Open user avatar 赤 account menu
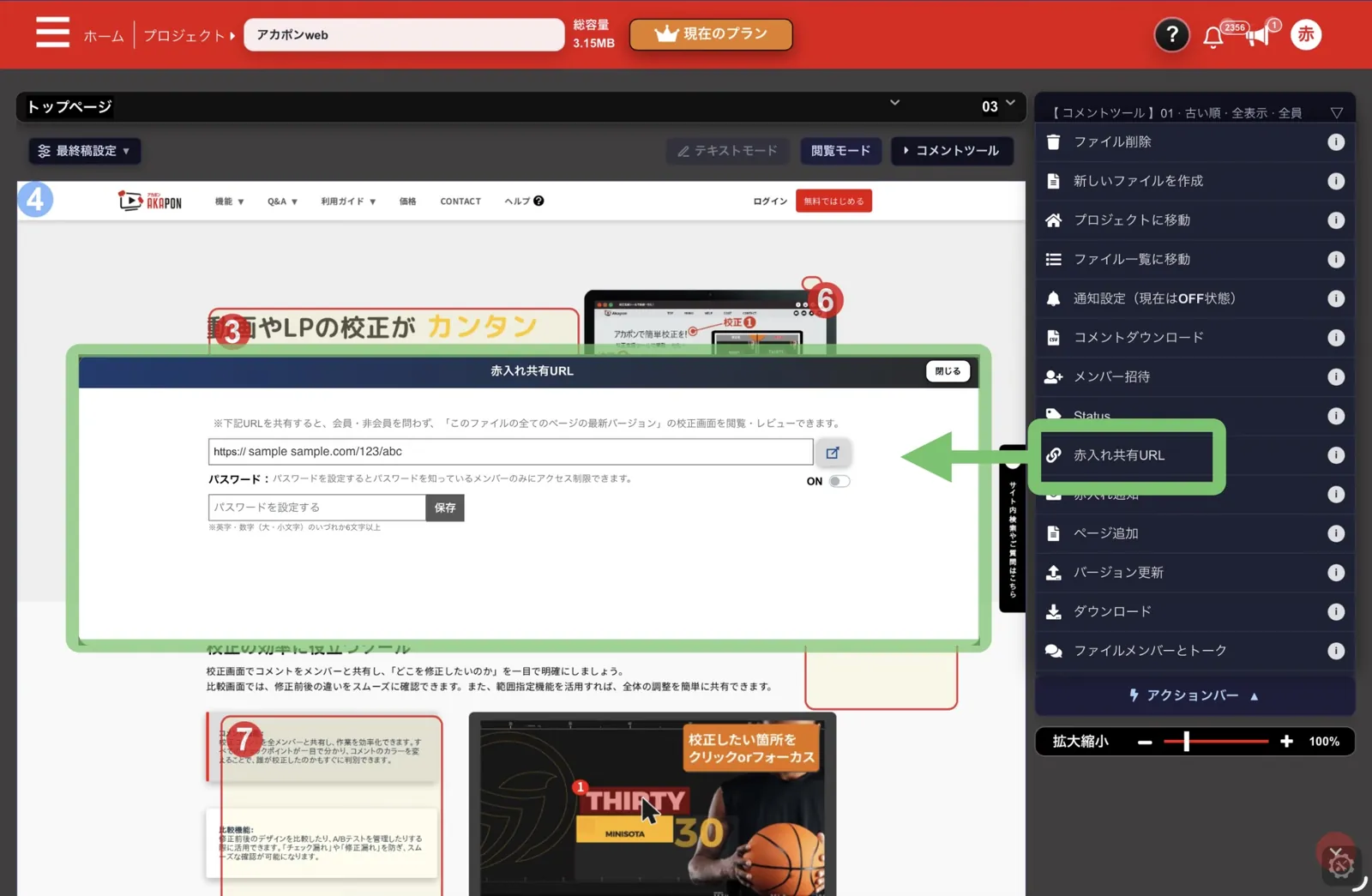This screenshot has width=1372, height=896. coord(1305,34)
